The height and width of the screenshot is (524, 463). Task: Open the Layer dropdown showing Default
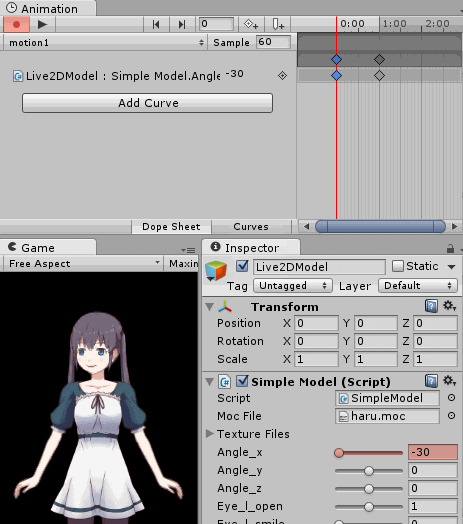tap(418, 286)
